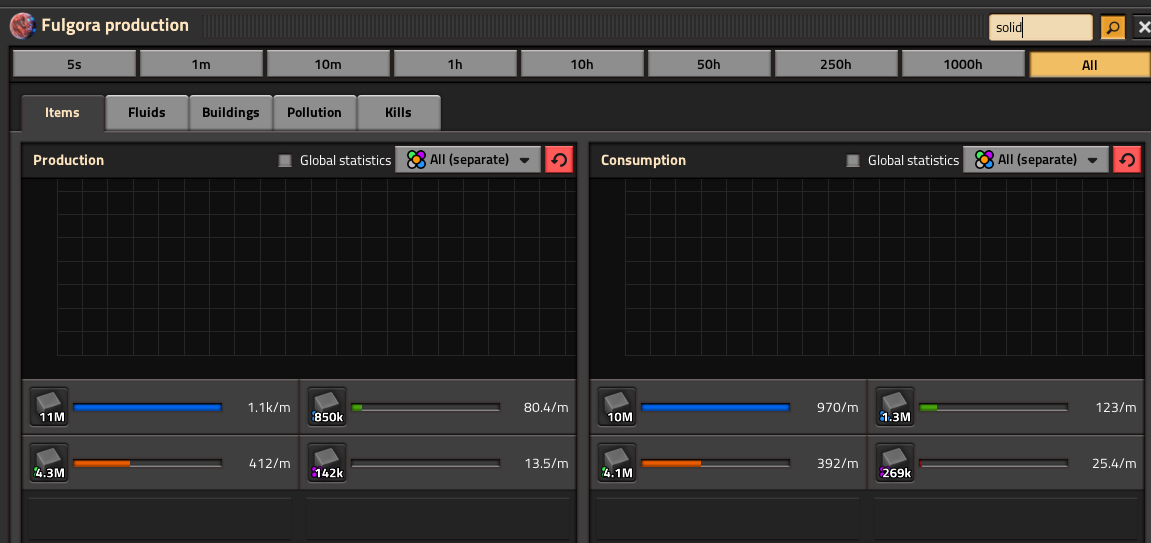Open Production quality dropdown 'All (separate)'

pyautogui.click(x=468, y=160)
